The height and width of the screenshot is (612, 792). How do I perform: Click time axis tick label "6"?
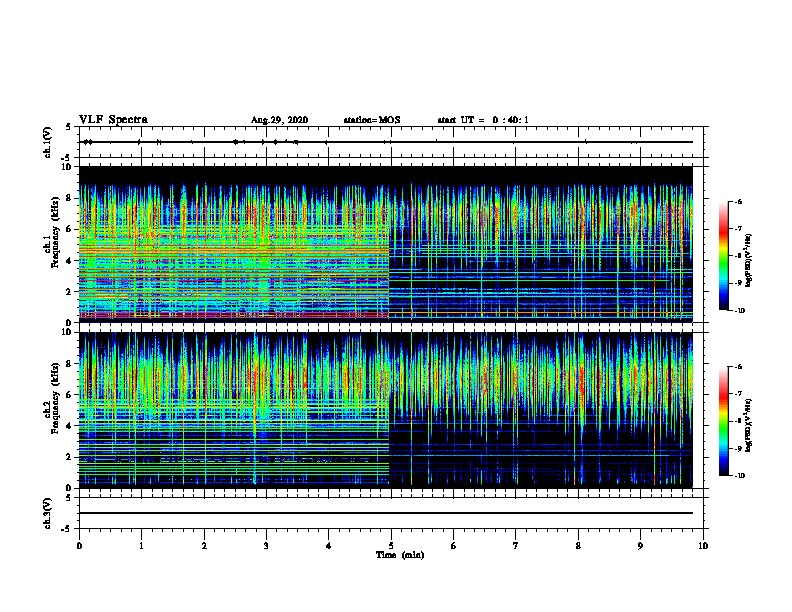[453, 546]
